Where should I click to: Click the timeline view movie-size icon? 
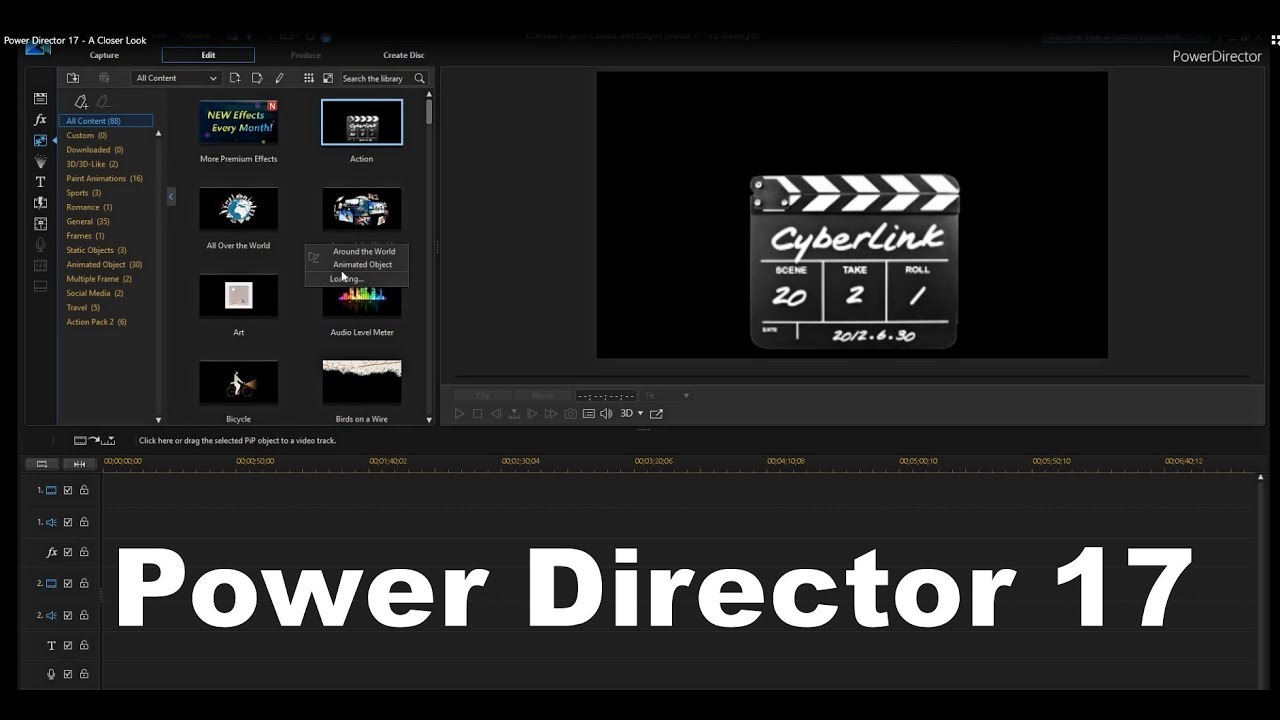pyautogui.click(x=42, y=463)
